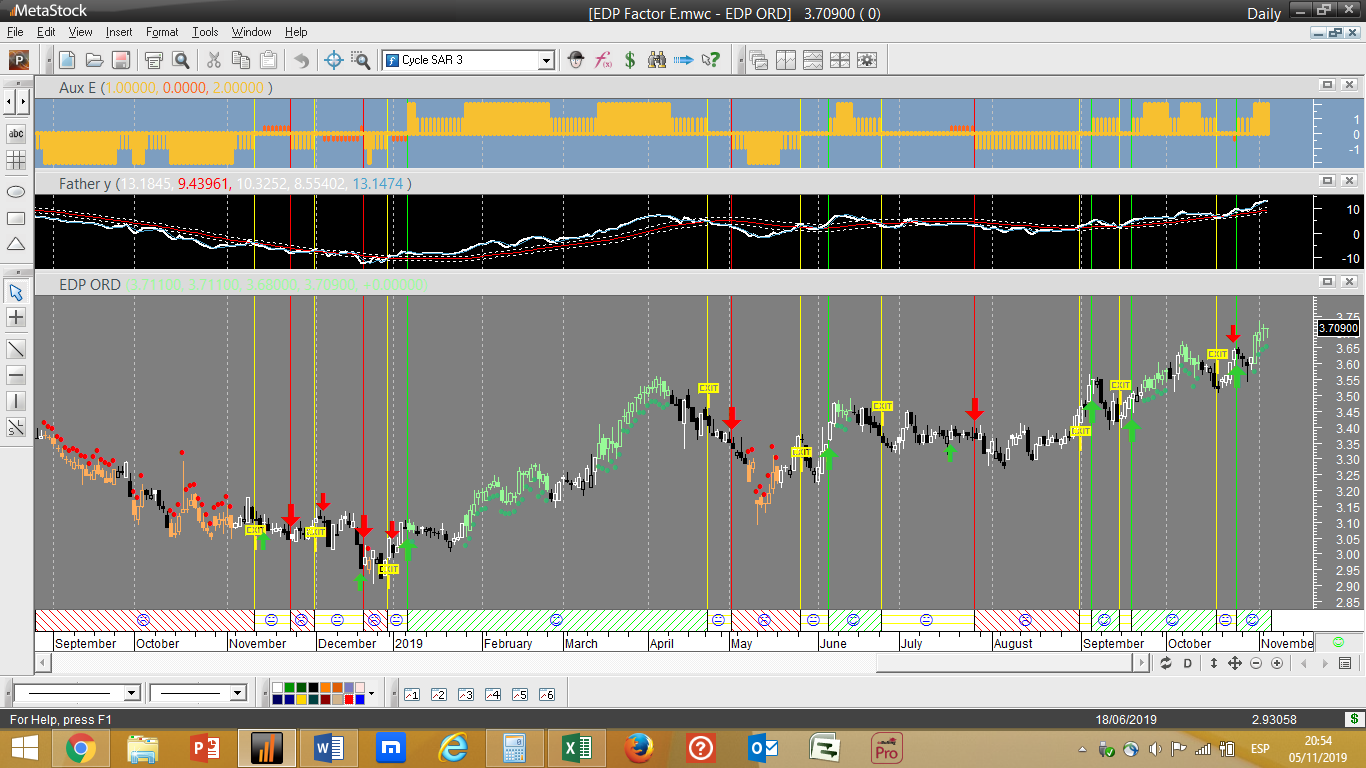
Task: Toggle chart layout number 3
Action: (465, 694)
